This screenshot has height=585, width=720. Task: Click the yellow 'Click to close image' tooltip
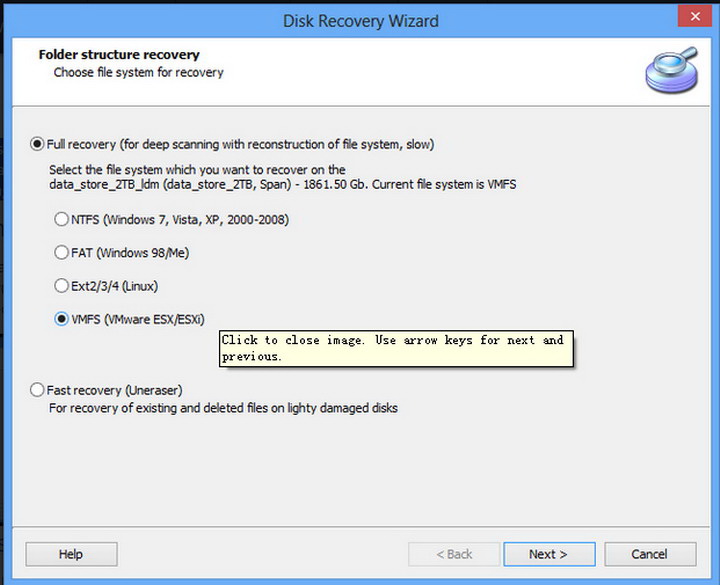[x=396, y=348]
